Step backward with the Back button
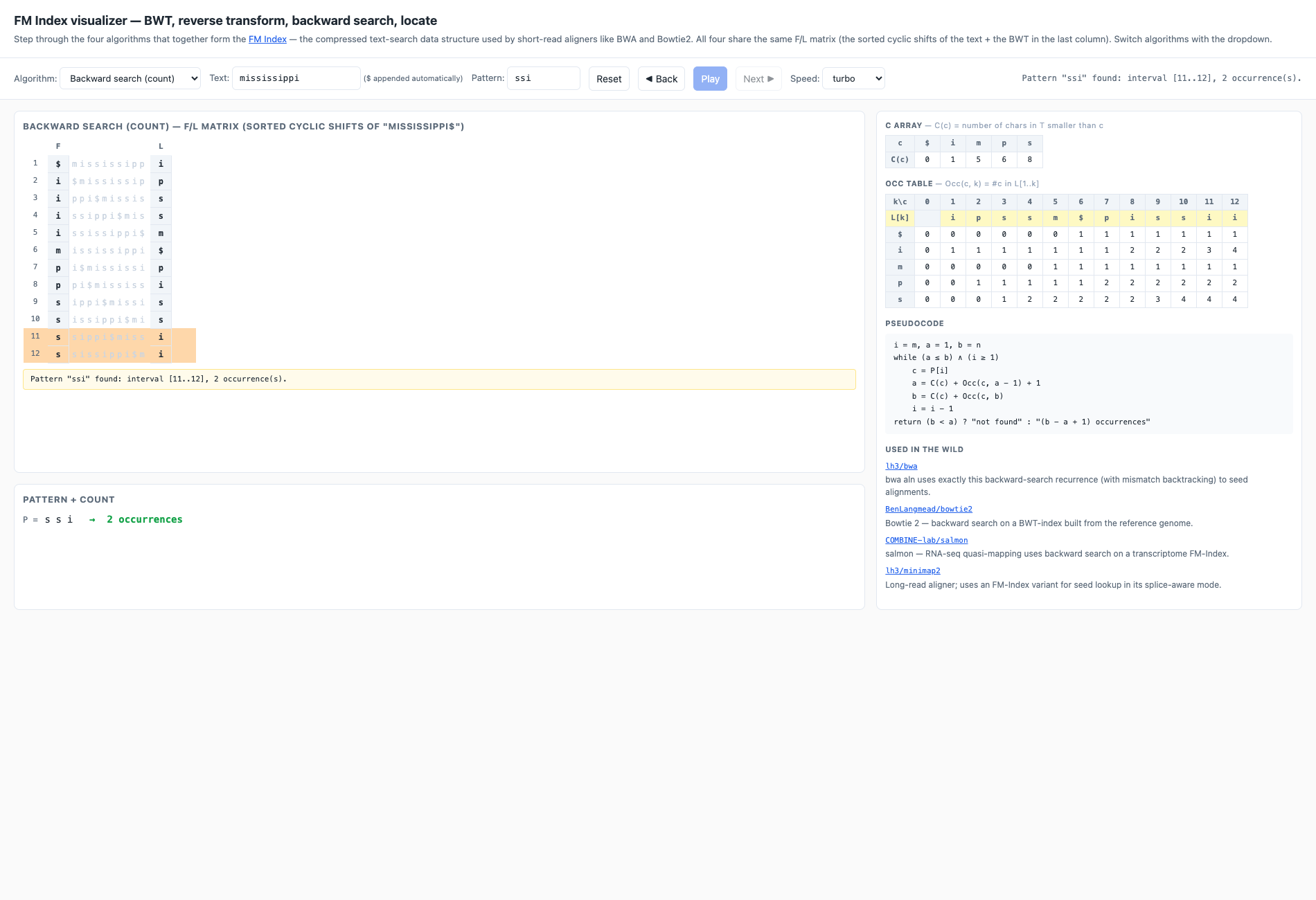Image resolution: width=1316 pixels, height=900 pixels. [661, 79]
